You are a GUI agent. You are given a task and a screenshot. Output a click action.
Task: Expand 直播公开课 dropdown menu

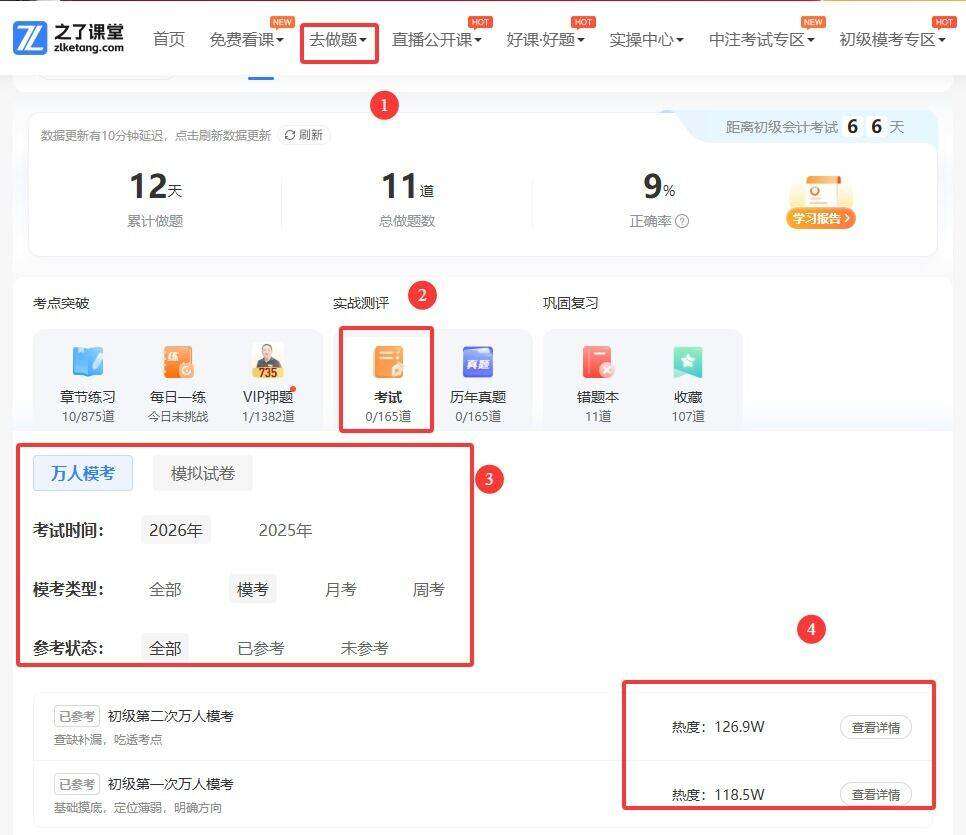tap(436, 40)
